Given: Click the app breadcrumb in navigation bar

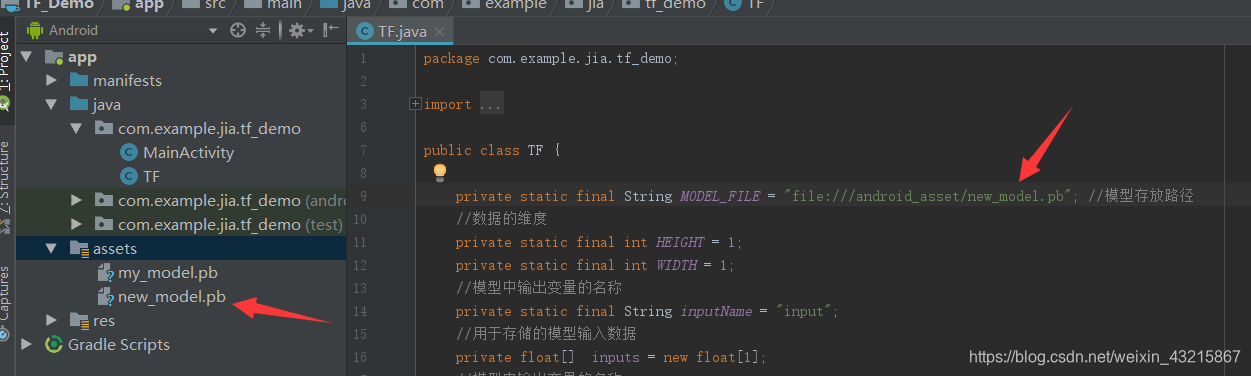Looking at the screenshot, I should coord(149,5).
